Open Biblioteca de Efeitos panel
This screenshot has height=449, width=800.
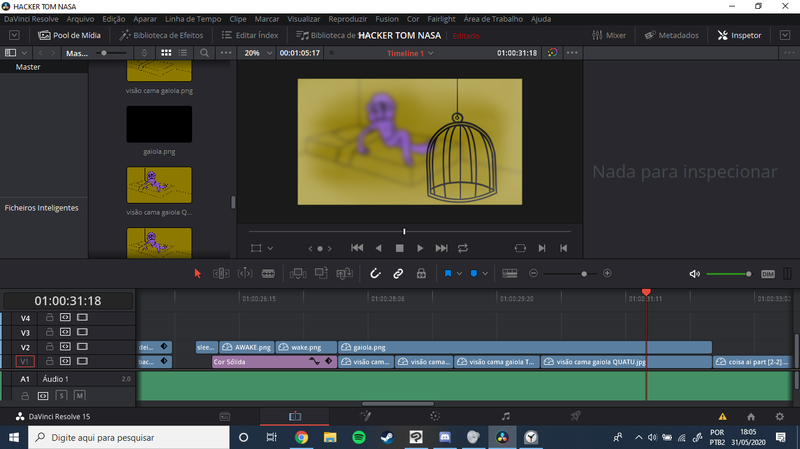point(161,35)
